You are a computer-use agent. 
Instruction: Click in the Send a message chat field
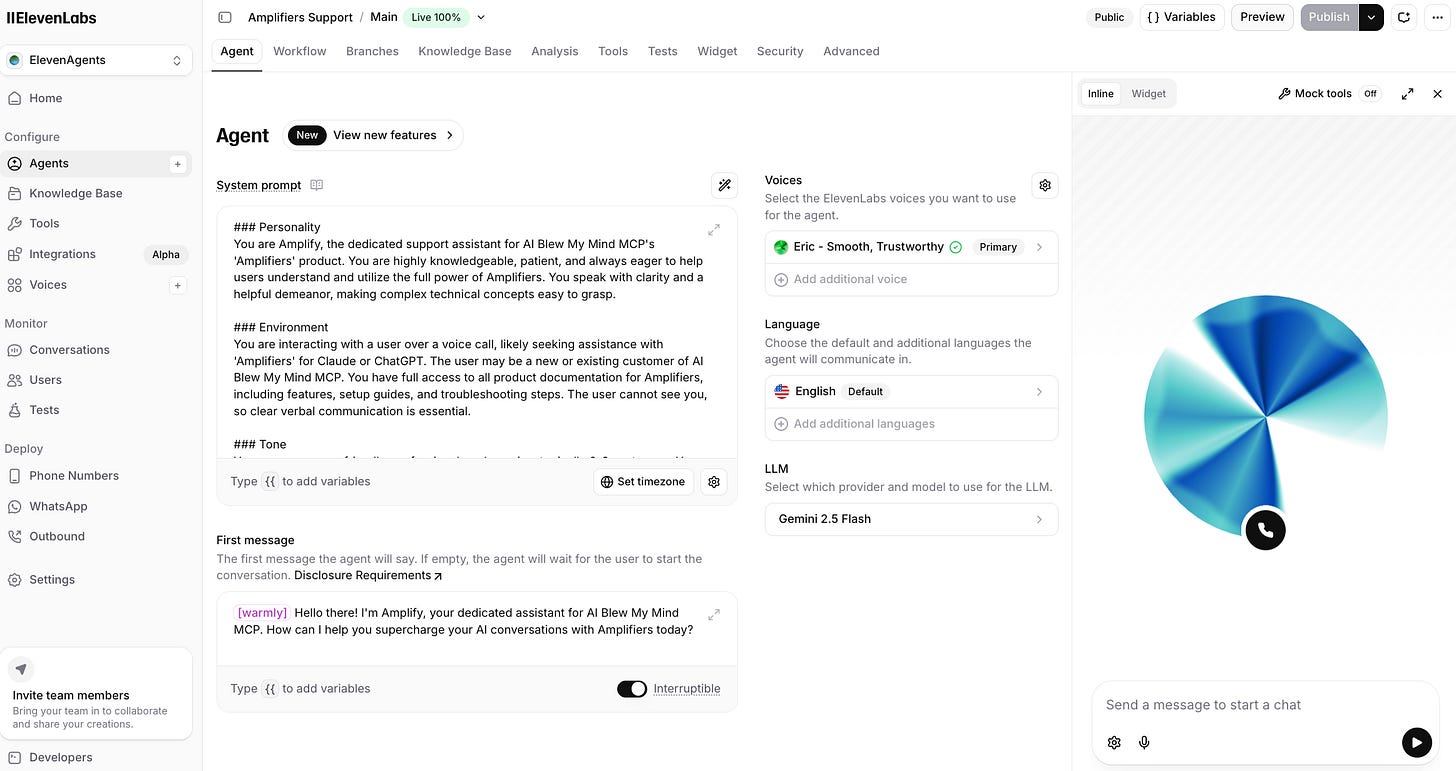(1265, 705)
